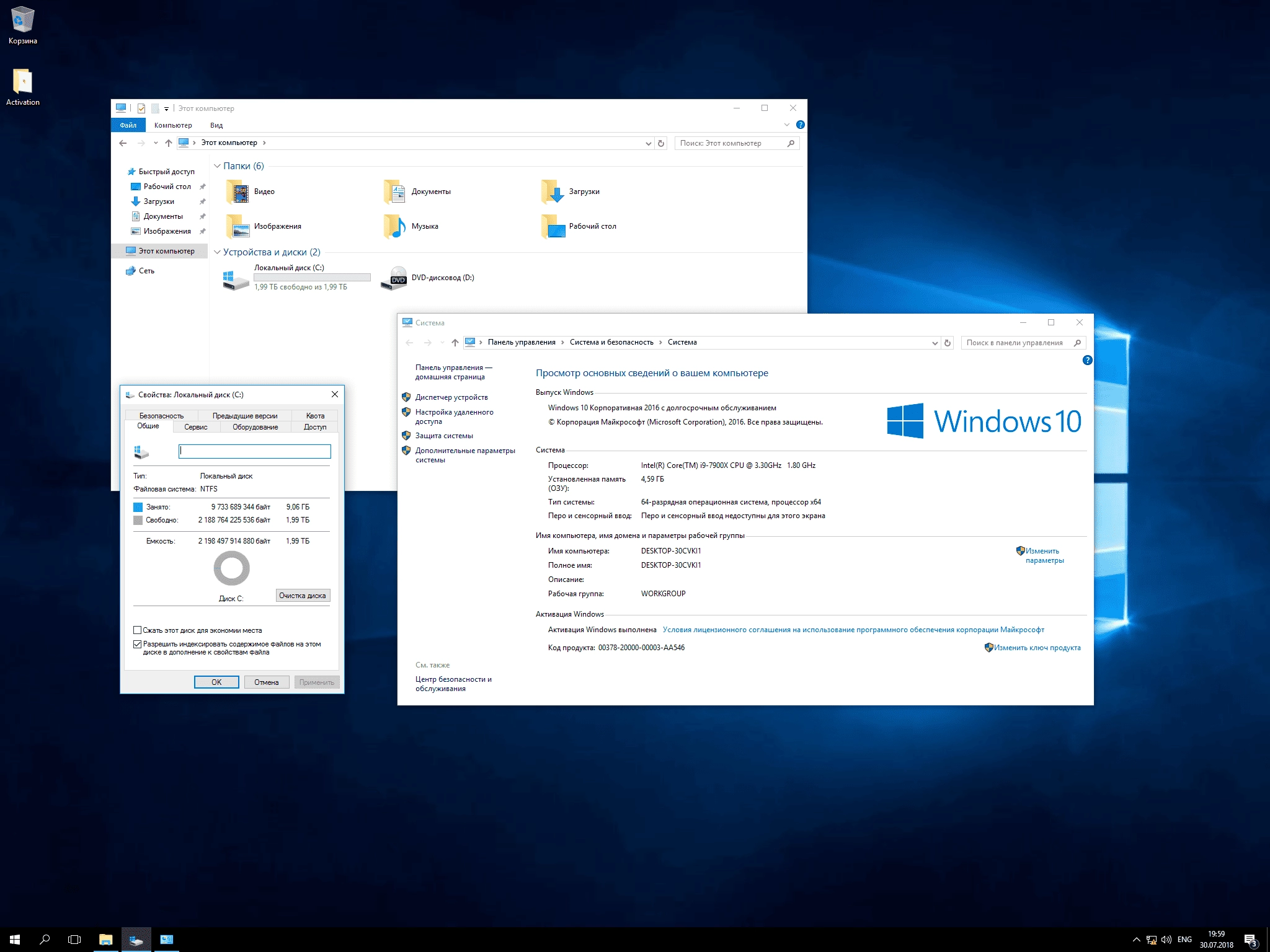The image size is (1270, 952).
Task: Toggle allow file indexing checkbox
Action: tap(138, 644)
